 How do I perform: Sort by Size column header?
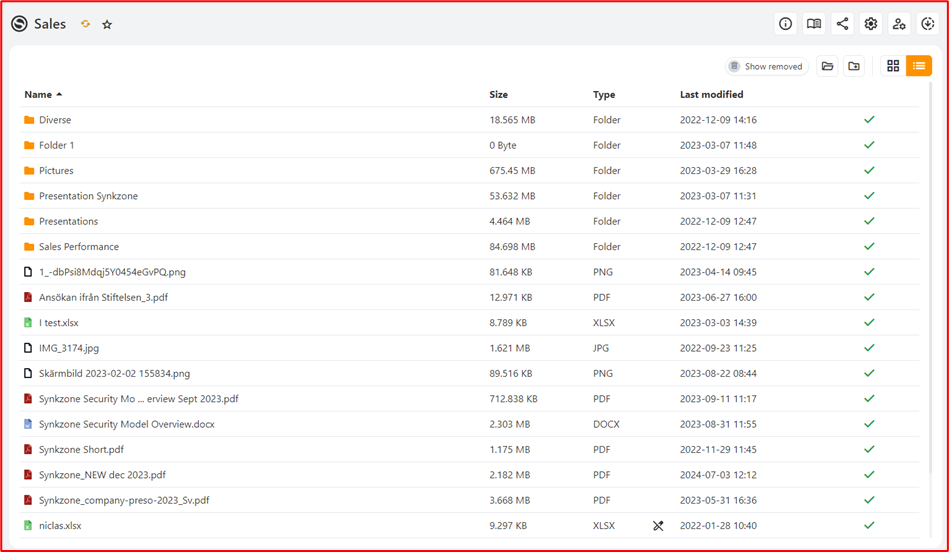tap(499, 94)
